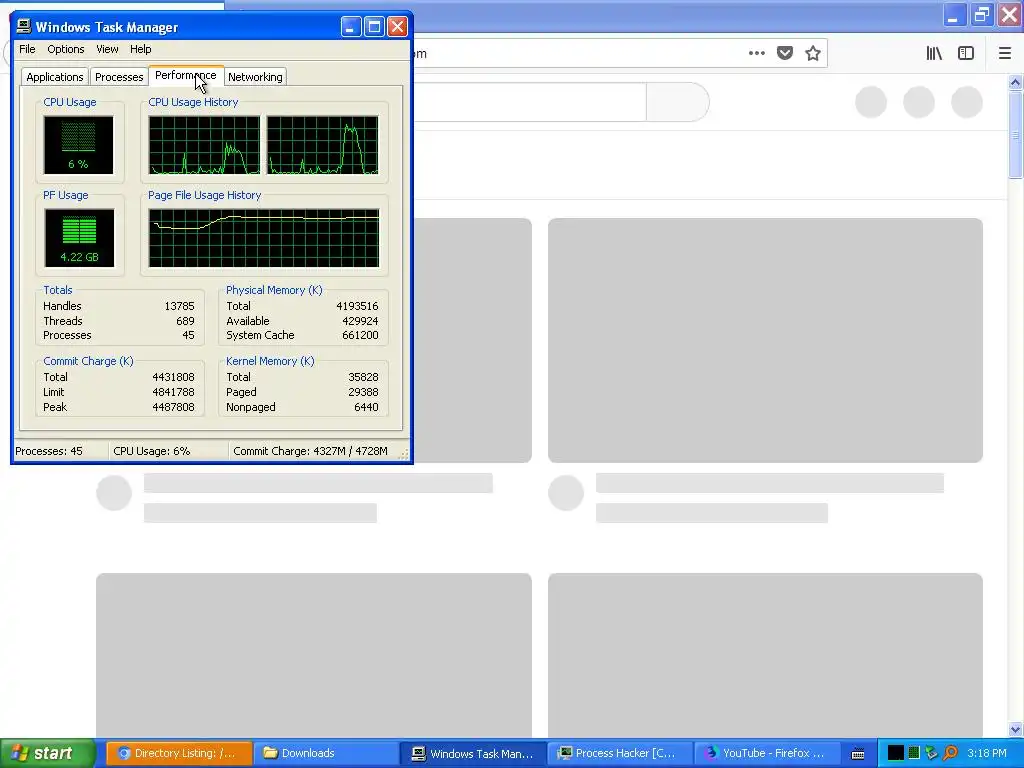Select the Performance tab
This screenshot has width=1024, height=768.
click(185, 75)
